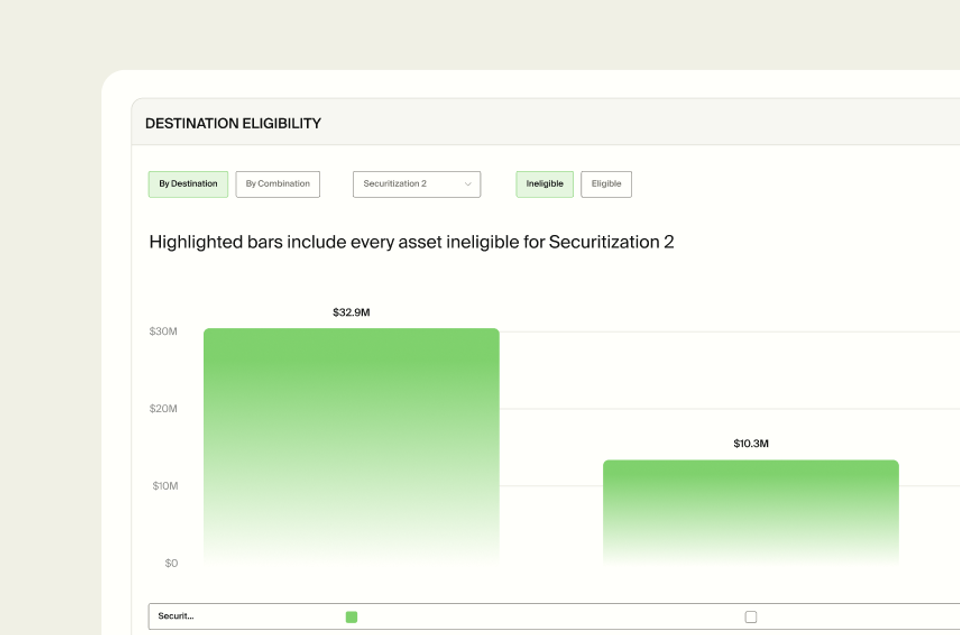The image size is (960, 635).
Task: Select the Ineligible filter
Action: coord(544,184)
